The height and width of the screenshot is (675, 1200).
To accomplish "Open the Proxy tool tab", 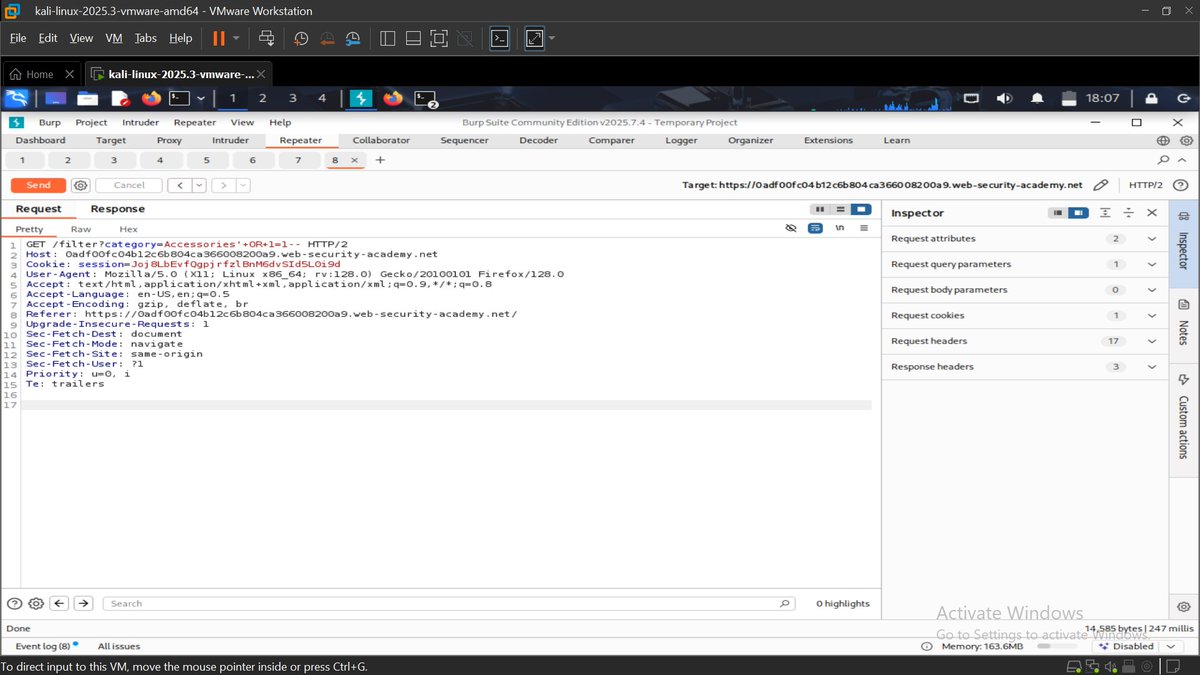I will pyautogui.click(x=169, y=140).
